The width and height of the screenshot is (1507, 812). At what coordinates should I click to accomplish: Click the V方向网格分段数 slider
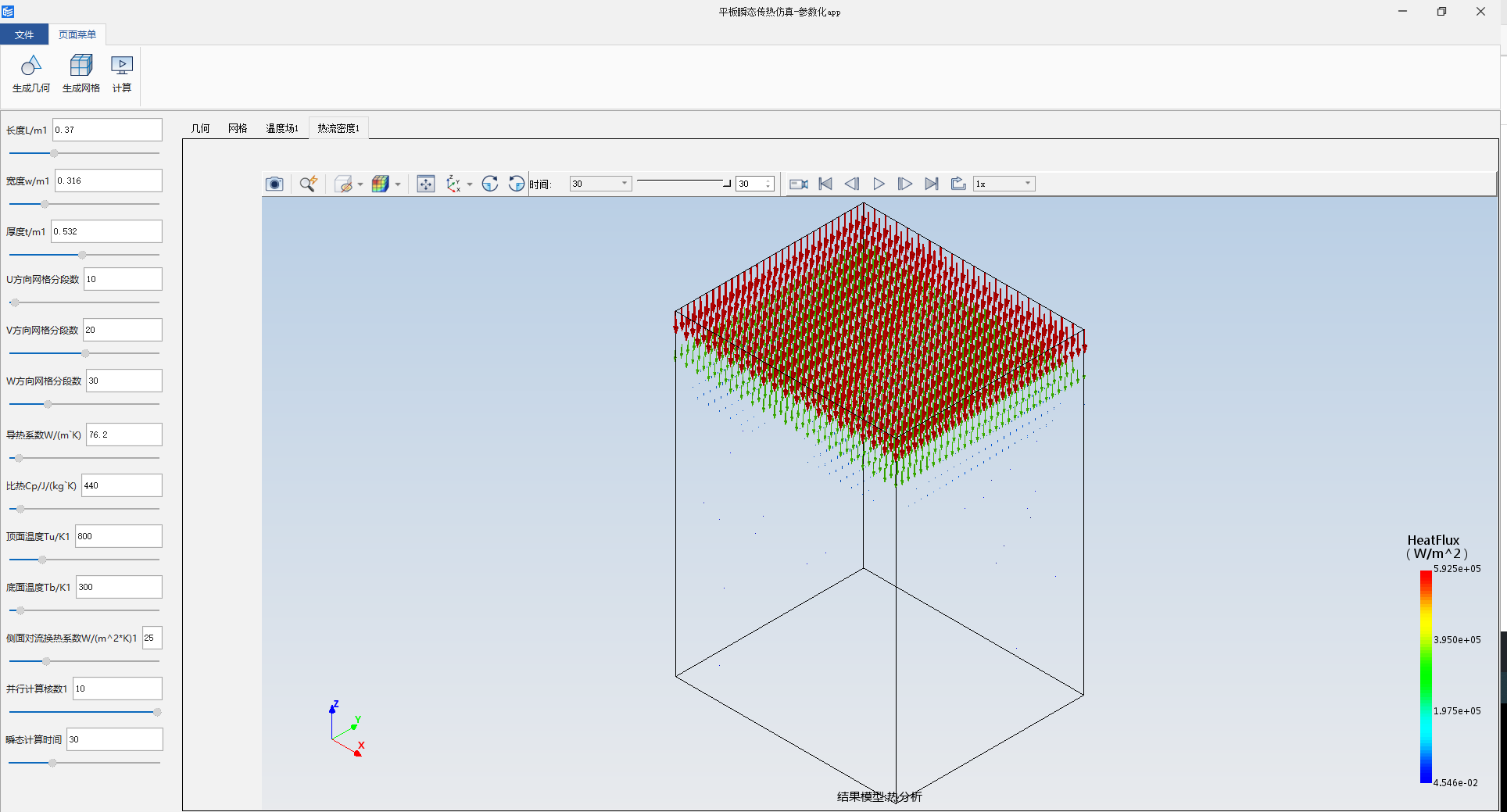(84, 353)
